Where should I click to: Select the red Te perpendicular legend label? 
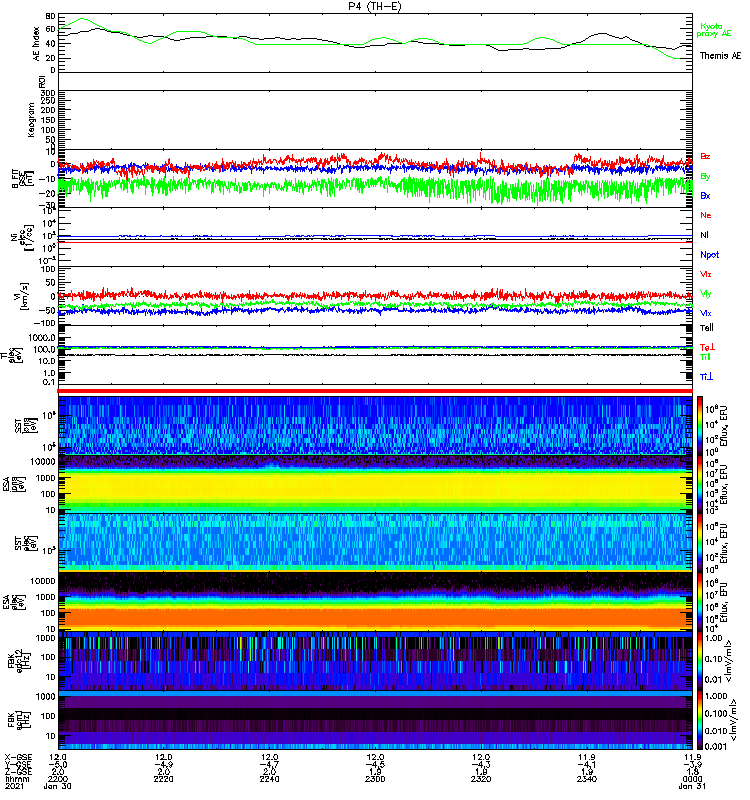707,347
